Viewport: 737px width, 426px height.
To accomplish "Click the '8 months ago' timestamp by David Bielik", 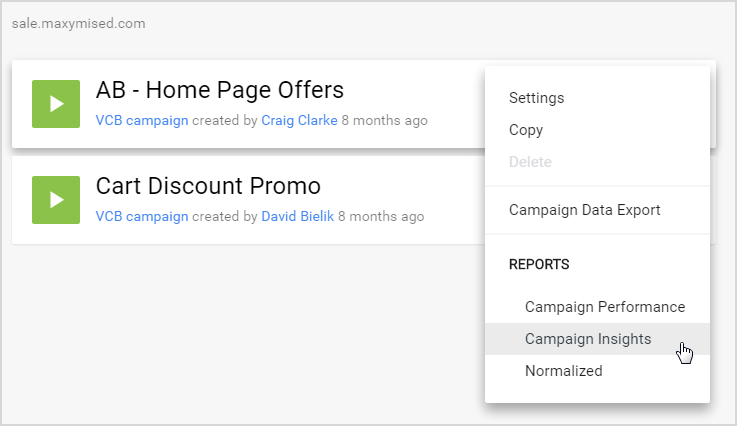I will (x=381, y=217).
